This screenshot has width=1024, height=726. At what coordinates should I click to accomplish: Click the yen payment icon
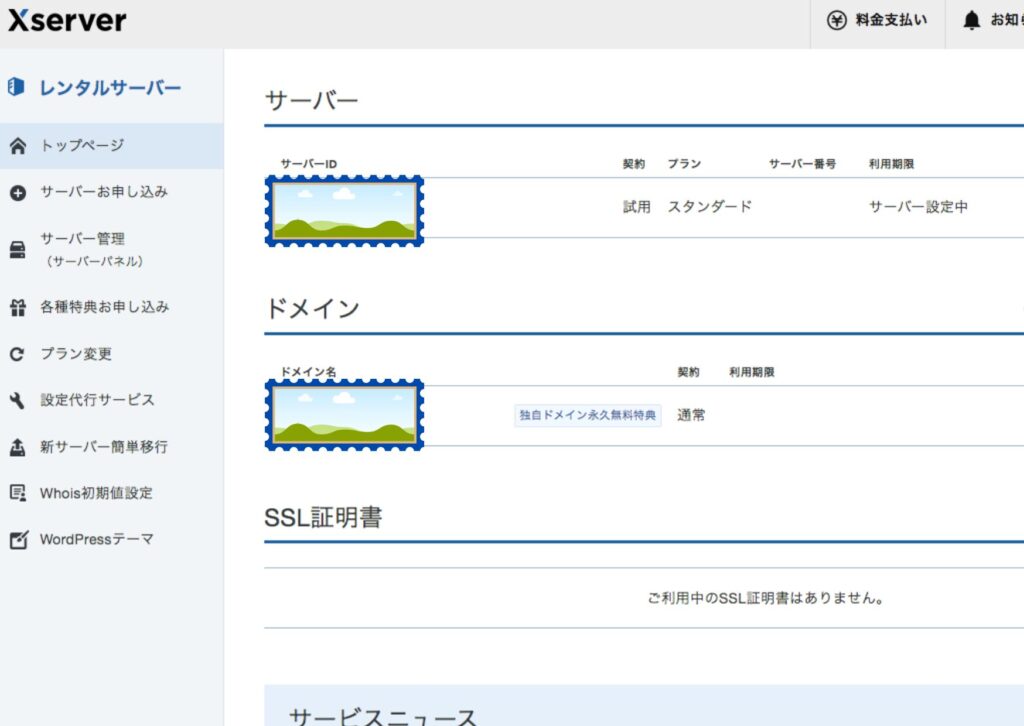pyautogui.click(x=837, y=20)
